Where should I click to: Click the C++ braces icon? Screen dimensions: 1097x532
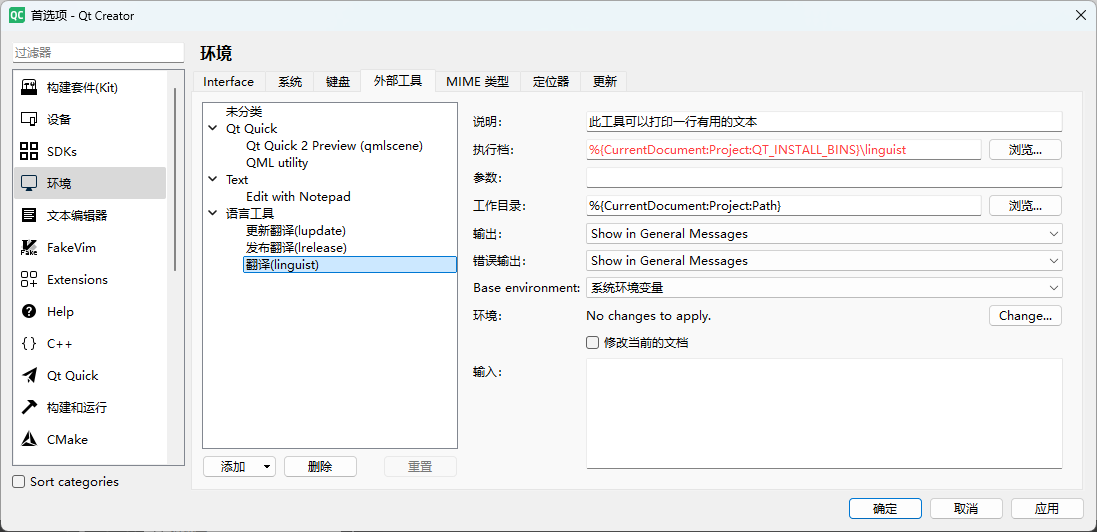pos(29,343)
